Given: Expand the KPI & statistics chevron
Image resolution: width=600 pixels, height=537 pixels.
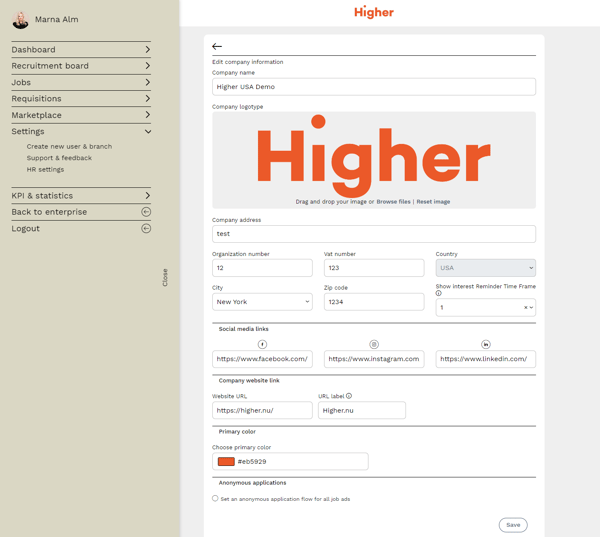Looking at the screenshot, I should 147,196.
